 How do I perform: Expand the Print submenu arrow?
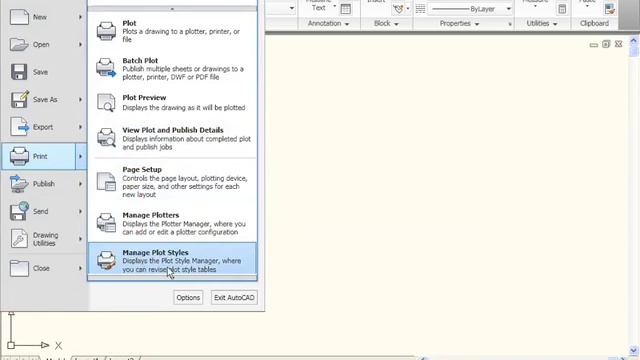(81, 156)
